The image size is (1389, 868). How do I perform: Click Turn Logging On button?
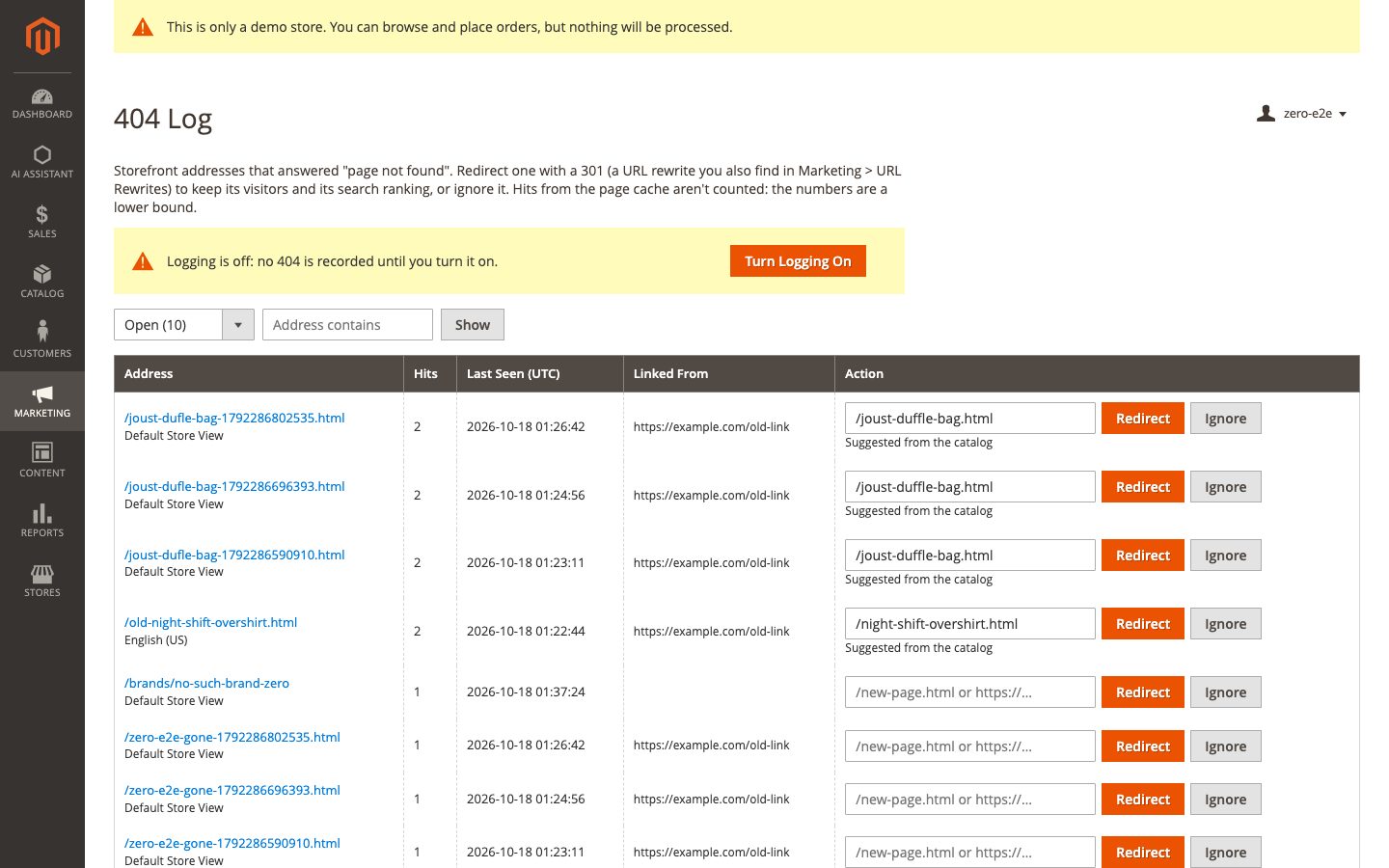point(798,261)
